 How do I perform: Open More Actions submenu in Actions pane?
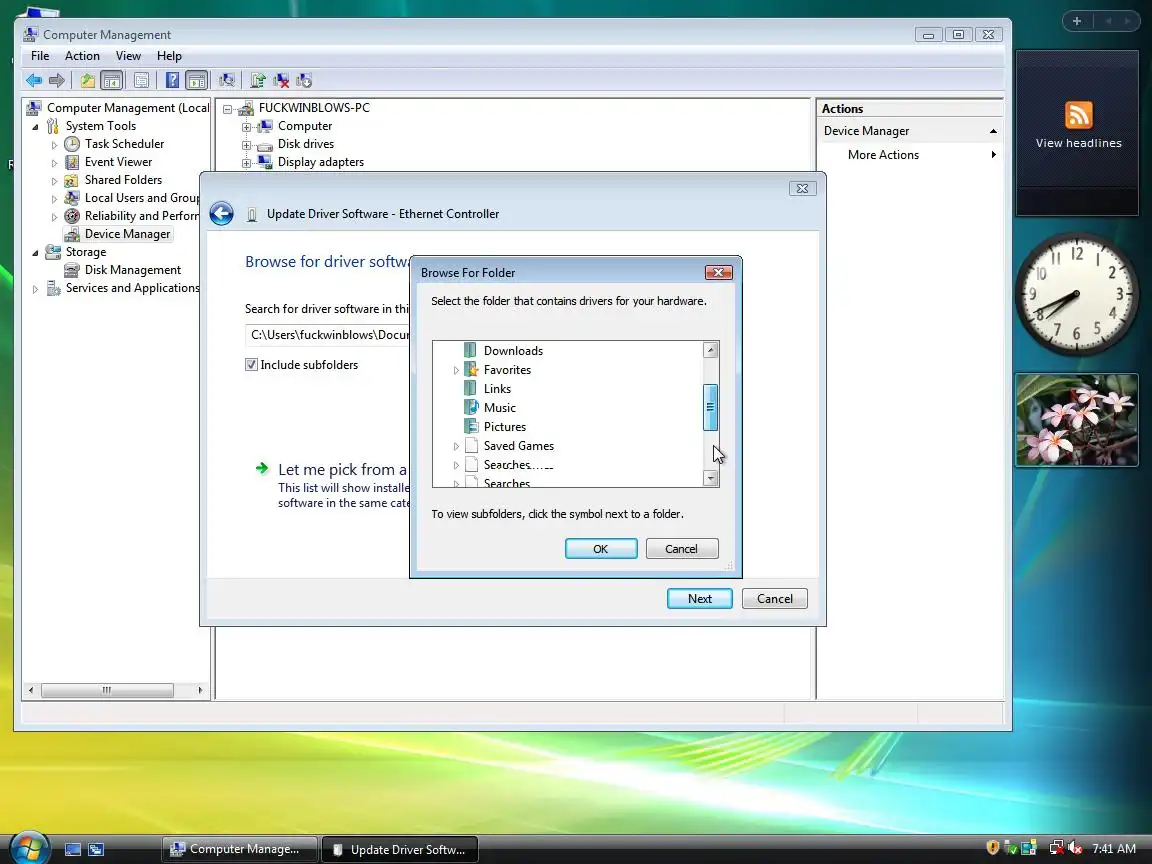tap(910, 155)
